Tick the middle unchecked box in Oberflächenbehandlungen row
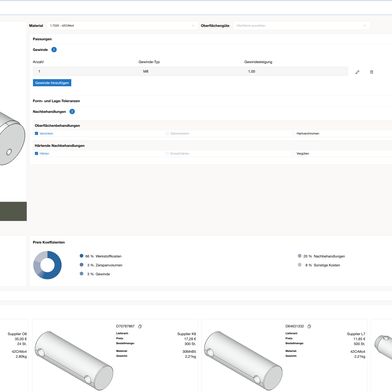The width and height of the screenshot is (392, 392). [167, 133]
